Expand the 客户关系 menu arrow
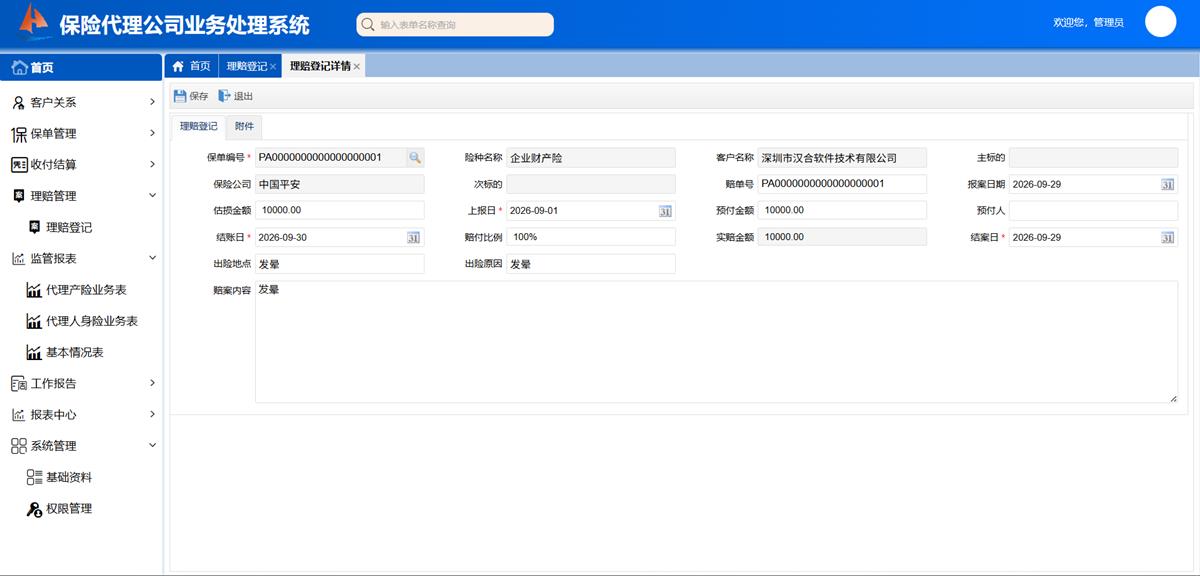This screenshot has height=576, width=1200. click(152, 102)
